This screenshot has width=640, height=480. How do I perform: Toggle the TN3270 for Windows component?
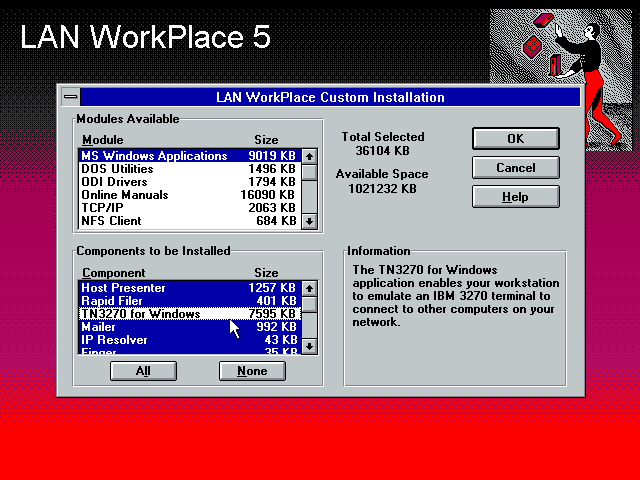click(x=189, y=314)
